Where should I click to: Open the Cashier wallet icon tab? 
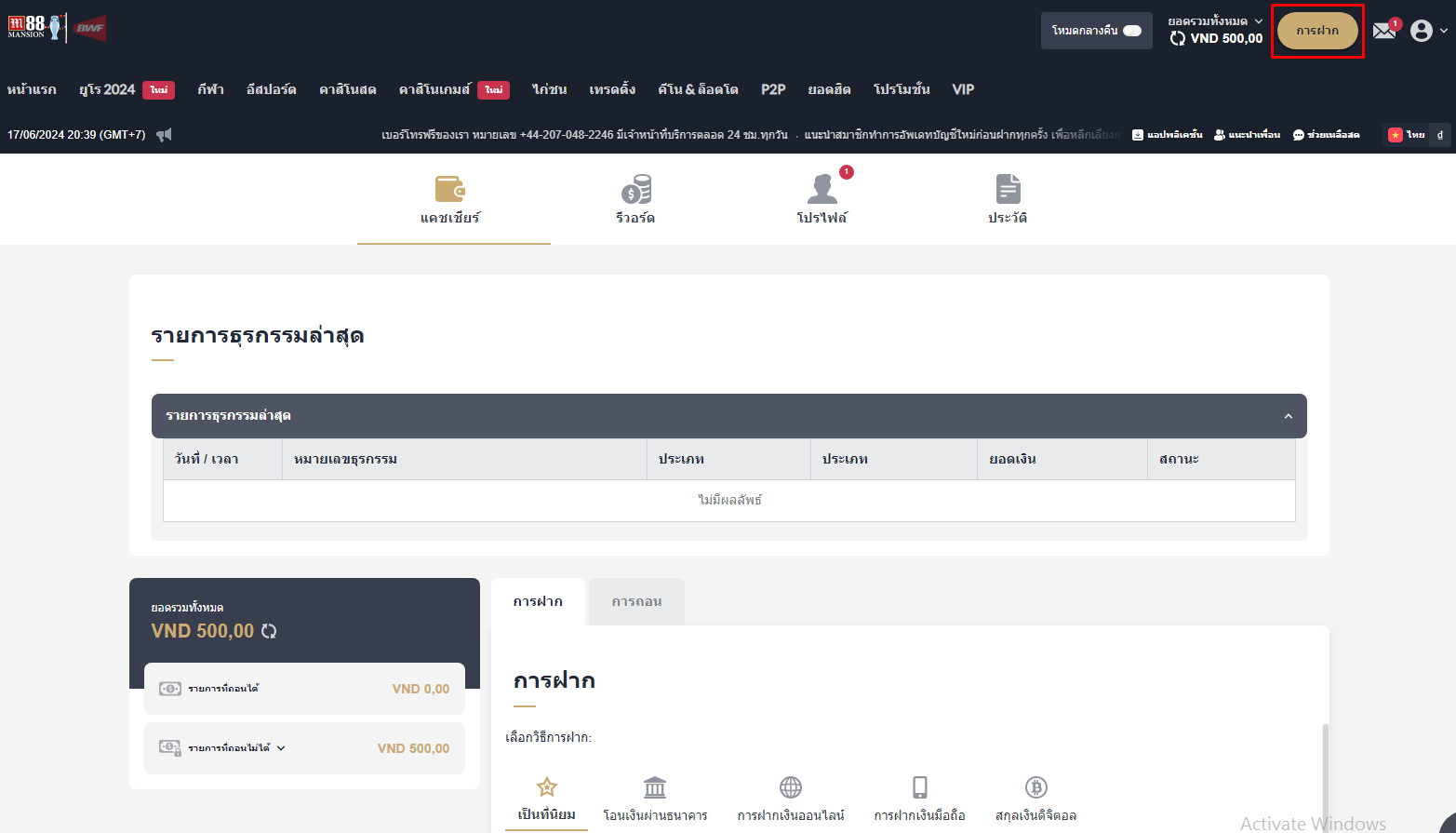(x=450, y=189)
